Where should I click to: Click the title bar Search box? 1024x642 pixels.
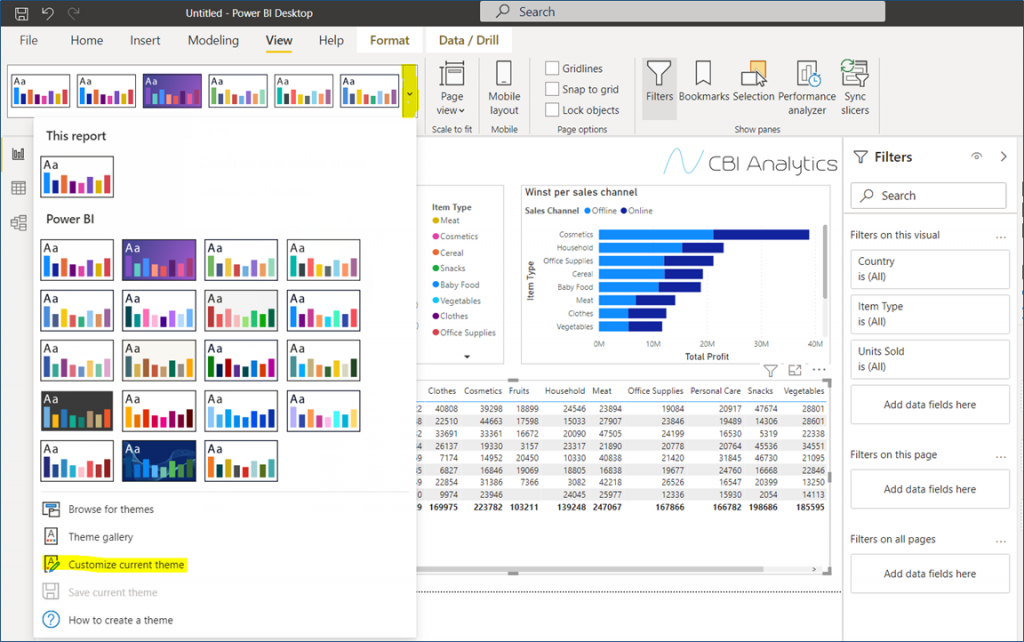682,11
